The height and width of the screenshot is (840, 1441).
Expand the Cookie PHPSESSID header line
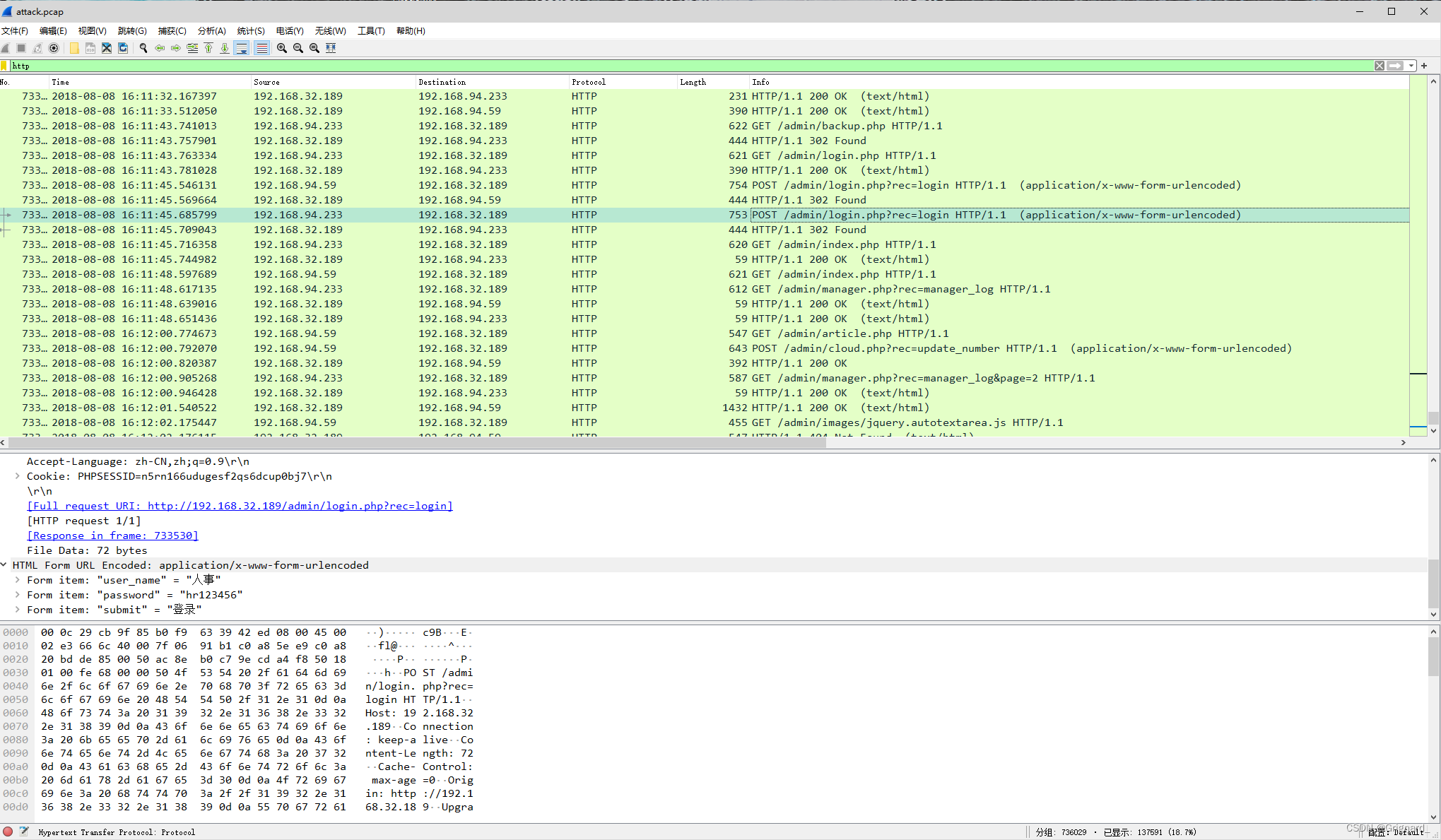(x=18, y=476)
